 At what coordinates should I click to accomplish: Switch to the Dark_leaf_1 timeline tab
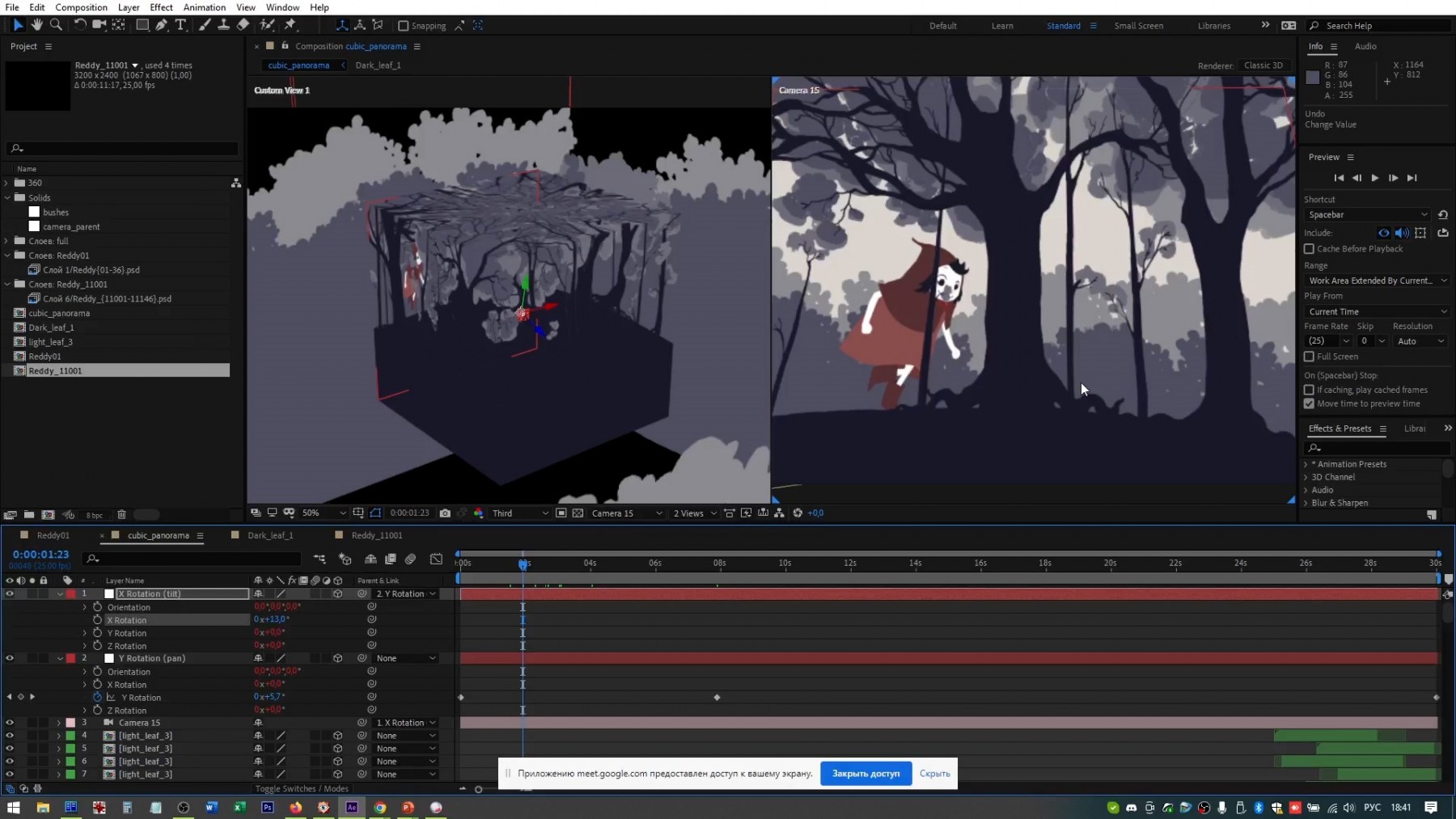coord(270,535)
